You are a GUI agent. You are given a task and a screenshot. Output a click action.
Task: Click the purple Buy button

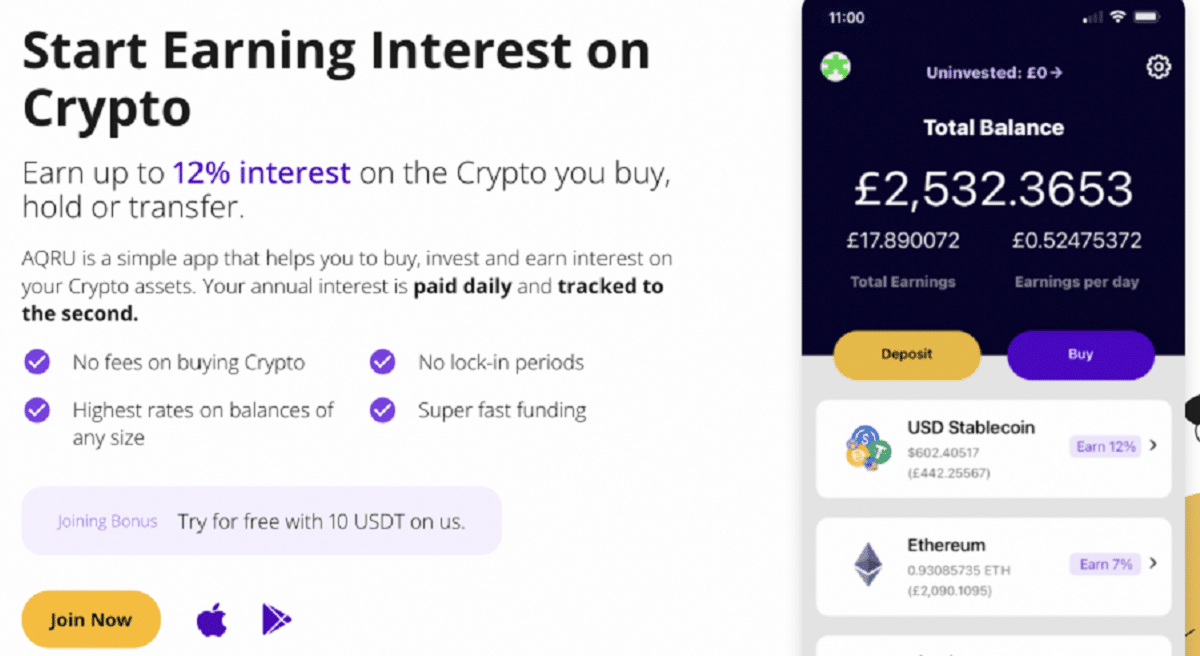(1081, 355)
